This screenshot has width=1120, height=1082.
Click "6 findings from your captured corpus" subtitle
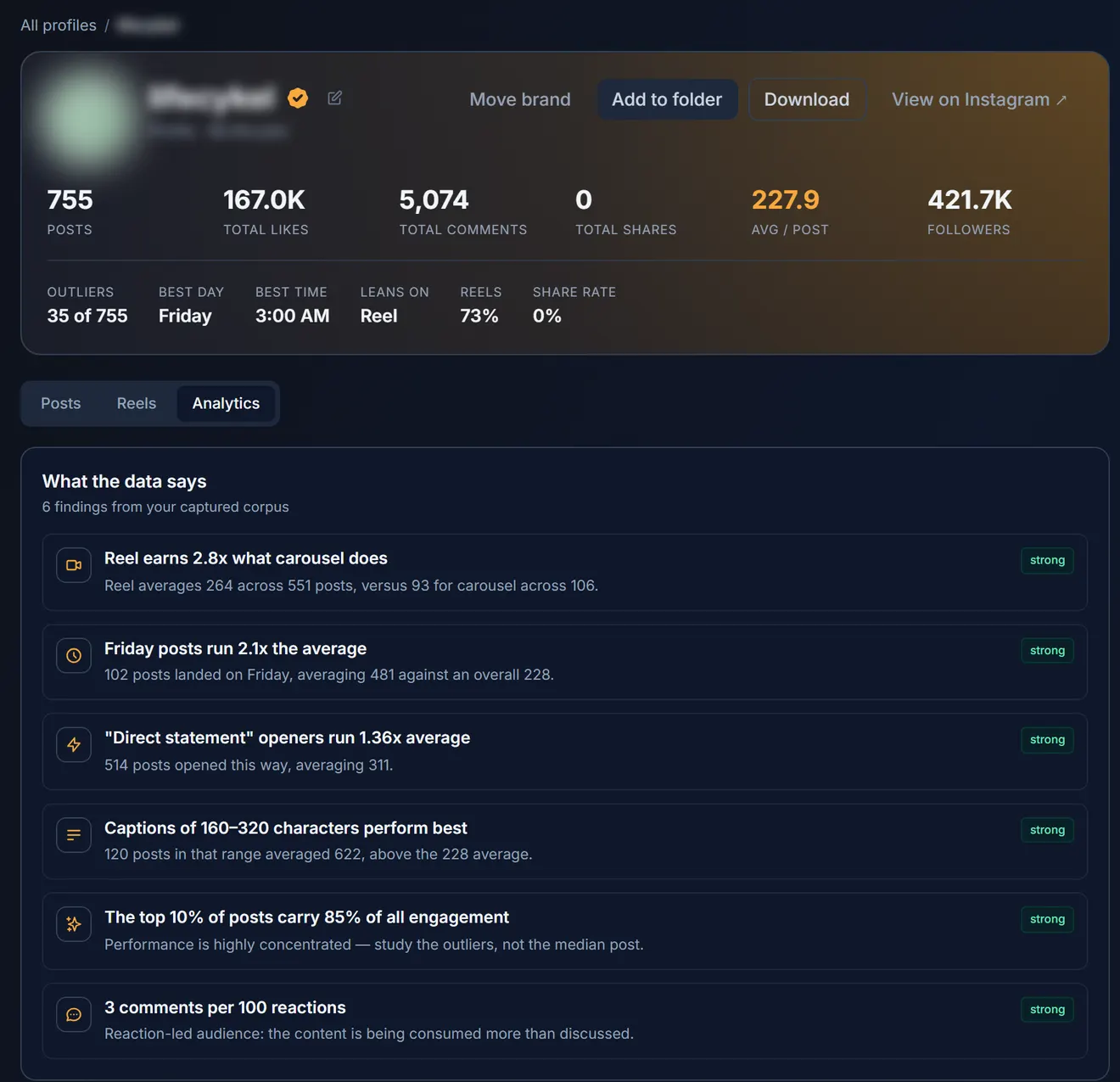click(165, 507)
